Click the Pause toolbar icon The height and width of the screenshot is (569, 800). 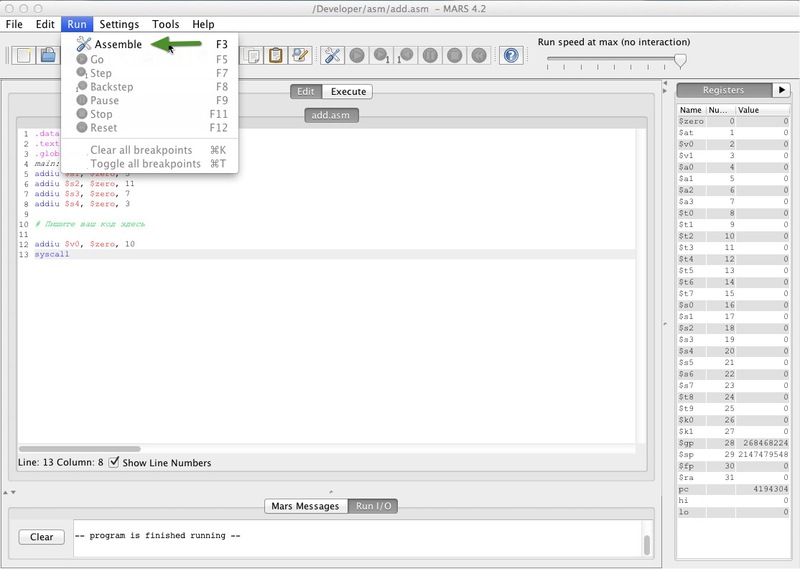[x=430, y=55]
